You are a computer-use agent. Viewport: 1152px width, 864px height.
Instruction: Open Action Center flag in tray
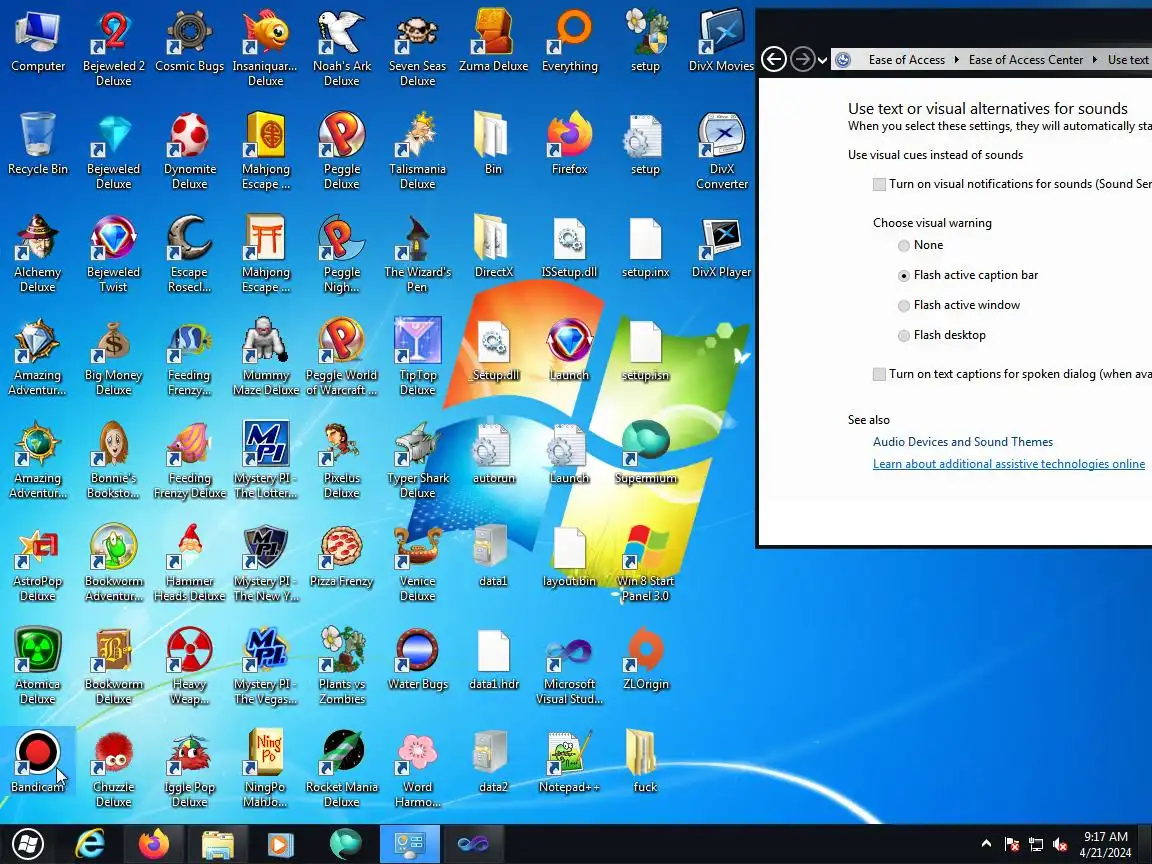(1012, 845)
